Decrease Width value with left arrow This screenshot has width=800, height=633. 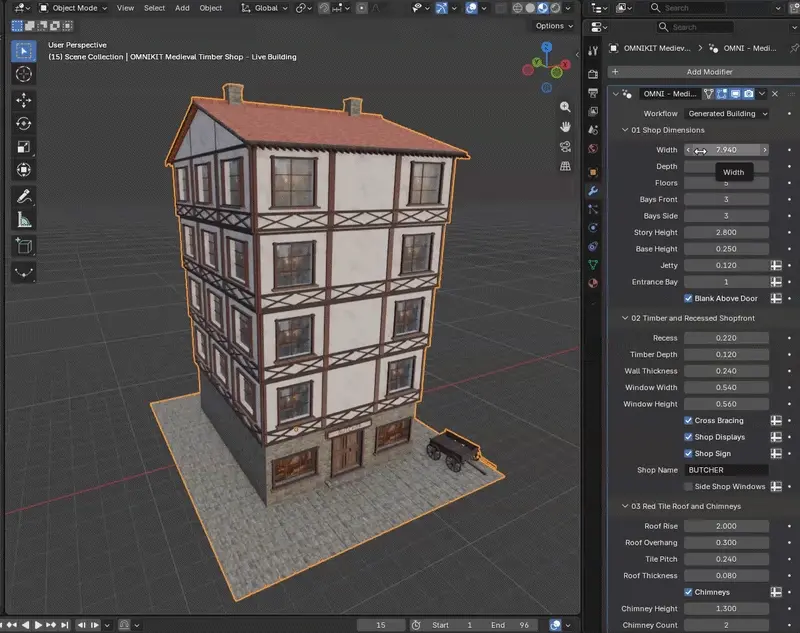[x=688, y=150]
